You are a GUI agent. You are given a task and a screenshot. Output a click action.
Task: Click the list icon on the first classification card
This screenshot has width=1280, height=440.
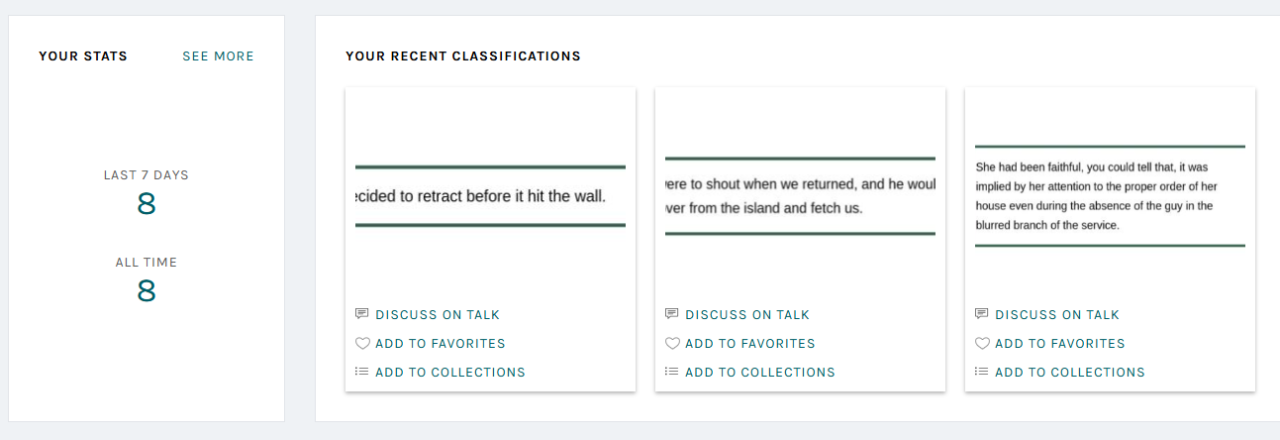pyautogui.click(x=362, y=372)
